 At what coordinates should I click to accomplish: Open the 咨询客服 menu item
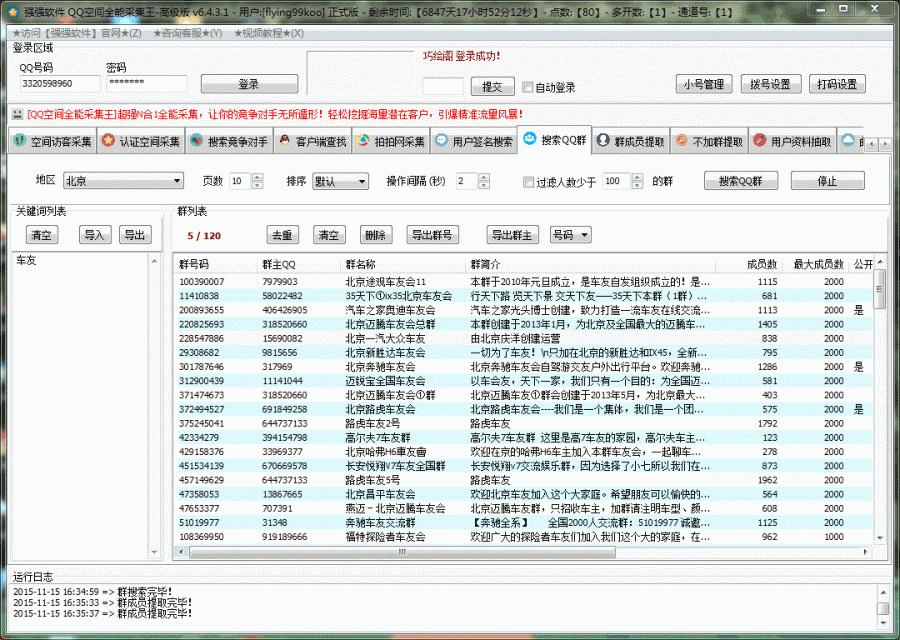click(188, 33)
